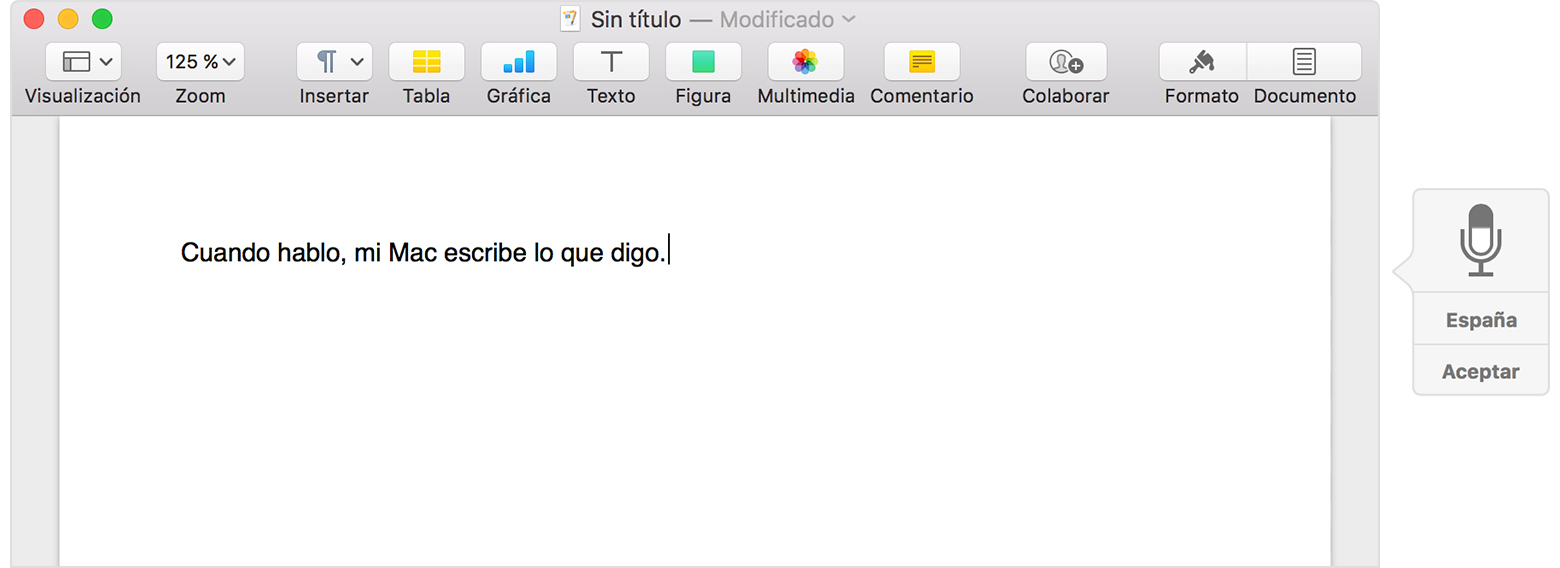Open the 125 % zoom dropdown
The image size is (1560, 568).
200,62
